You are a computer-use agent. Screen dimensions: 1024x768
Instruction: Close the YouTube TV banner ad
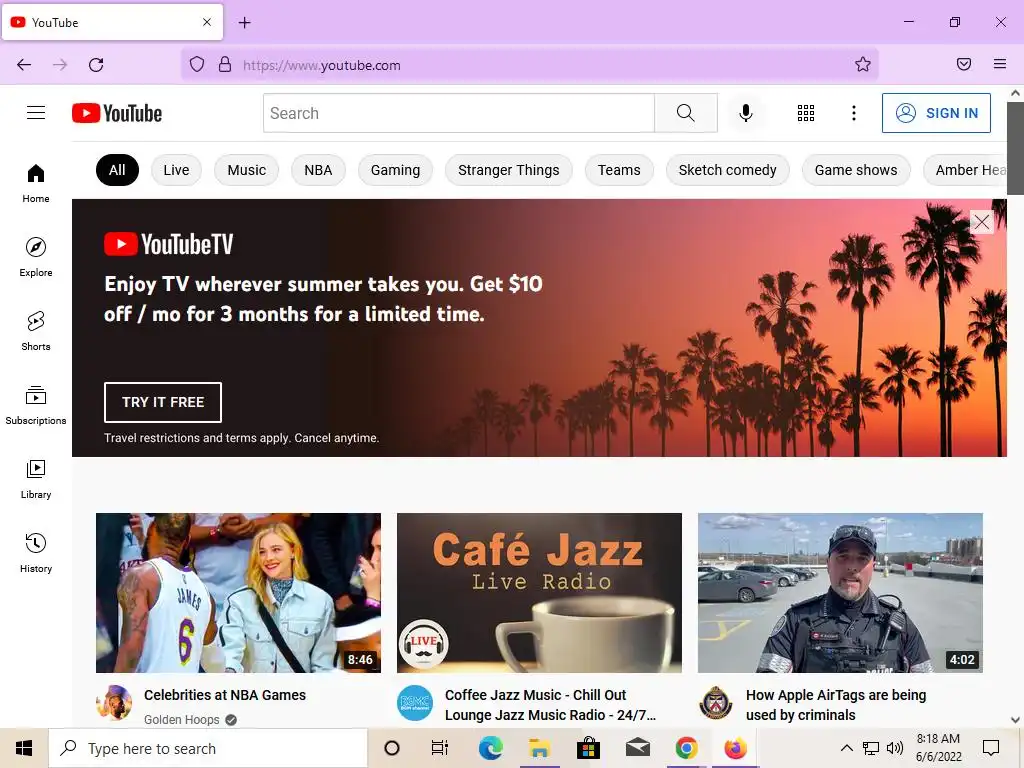[982, 222]
